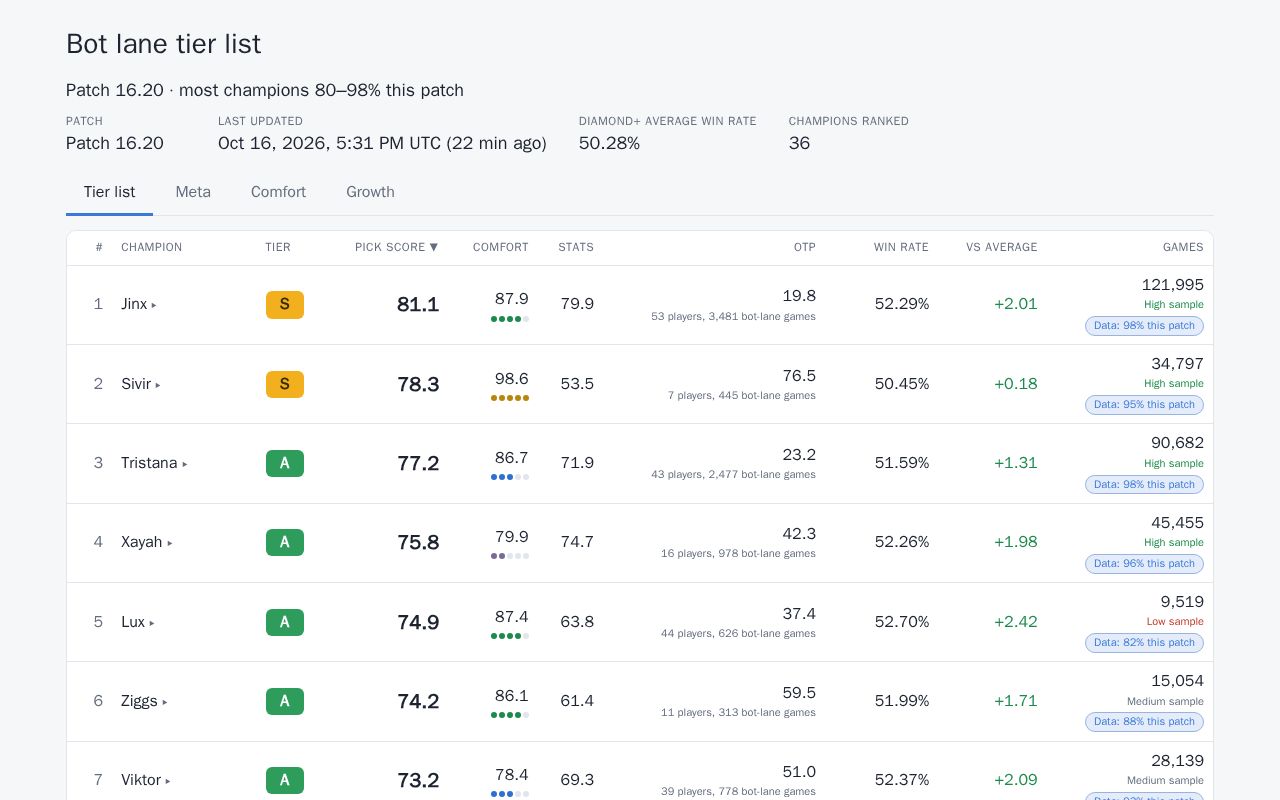Sort by Comfort column header
1280x800 pixels.
pos(501,247)
